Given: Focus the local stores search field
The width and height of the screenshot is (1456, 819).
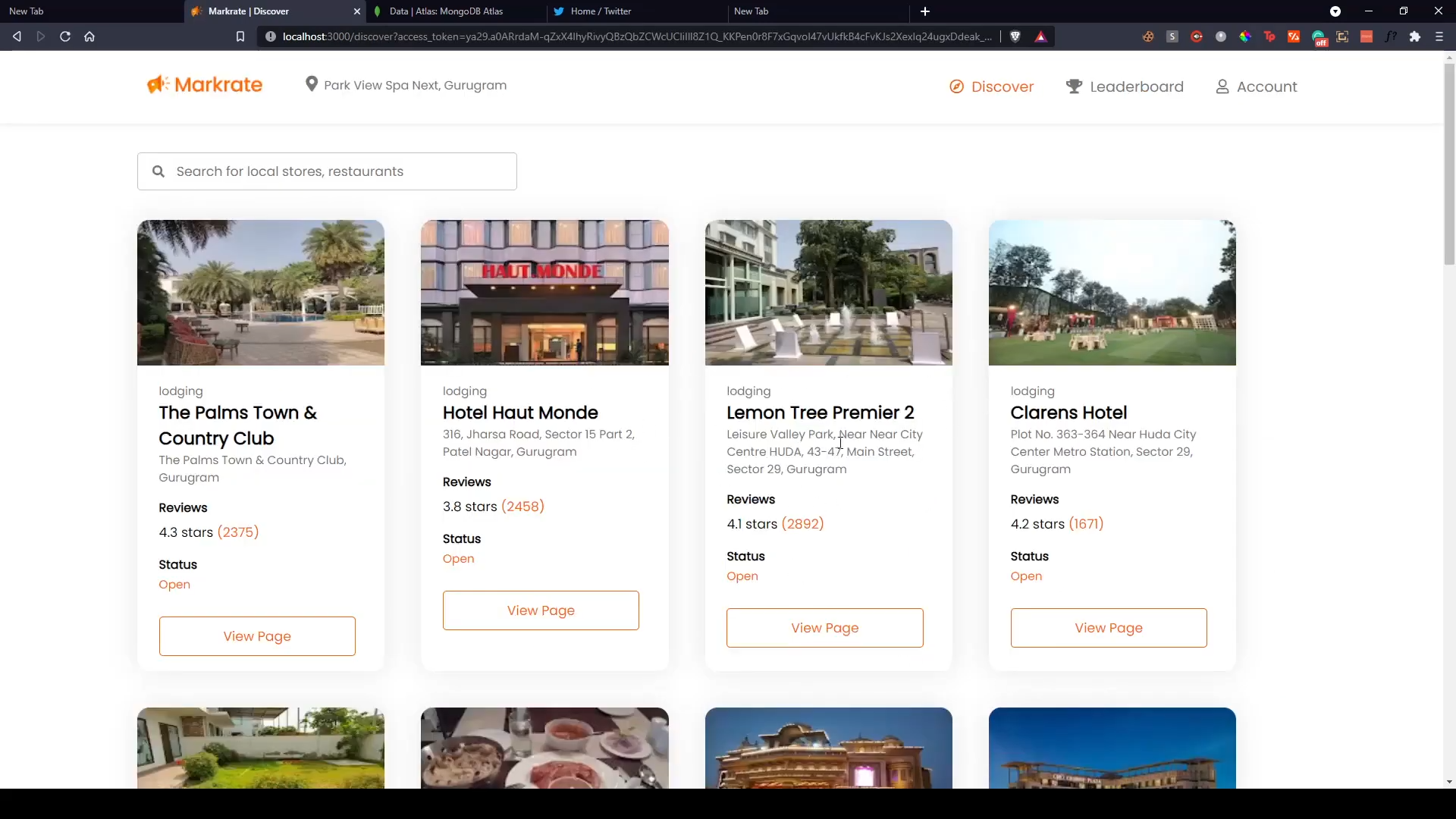Looking at the screenshot, I should (x=341, y=171).
